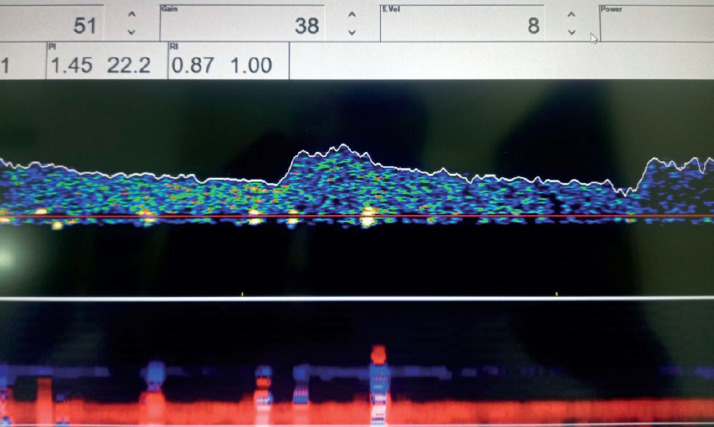
Task: Click down arrow beside the 51 value
Action: tap(131, 32)
